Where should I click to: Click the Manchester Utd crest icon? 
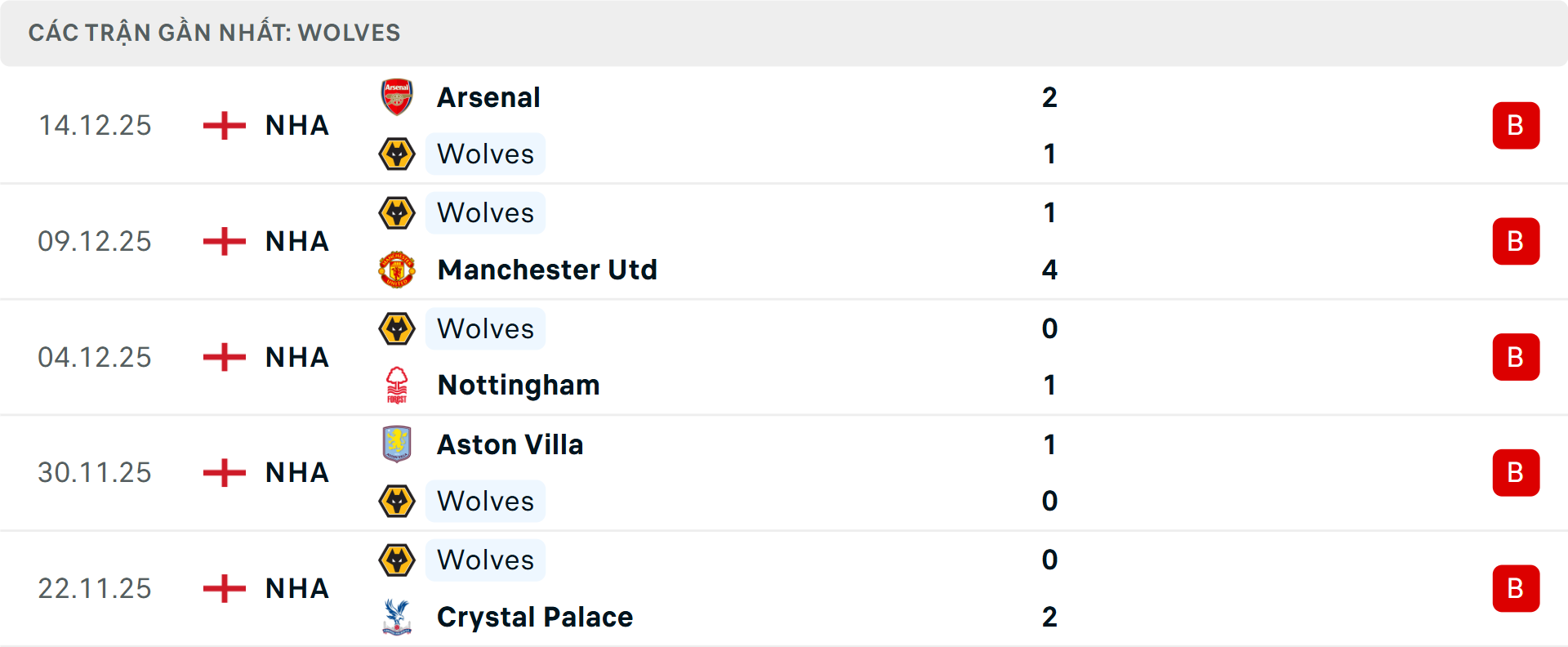pos(397,270)
